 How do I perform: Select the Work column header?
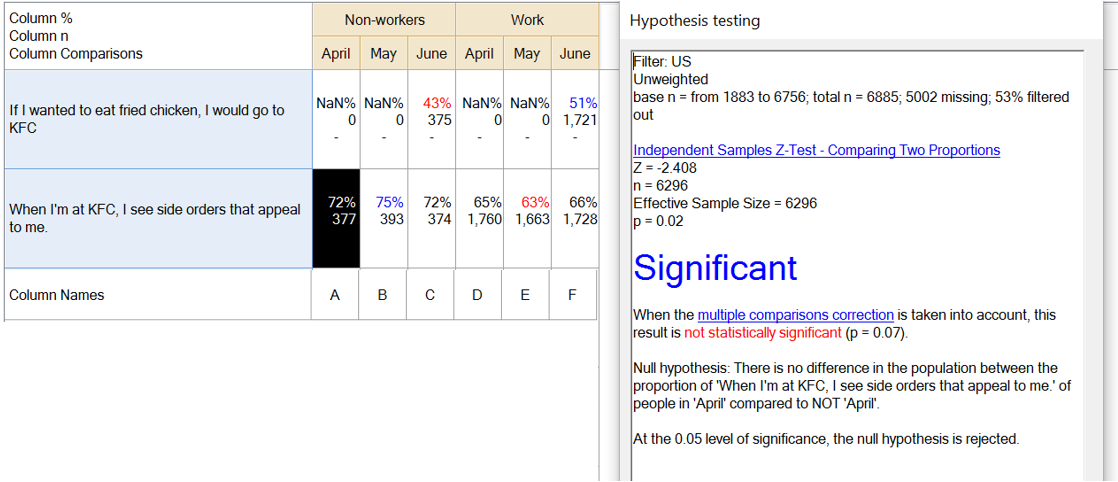tap(527, 20)
